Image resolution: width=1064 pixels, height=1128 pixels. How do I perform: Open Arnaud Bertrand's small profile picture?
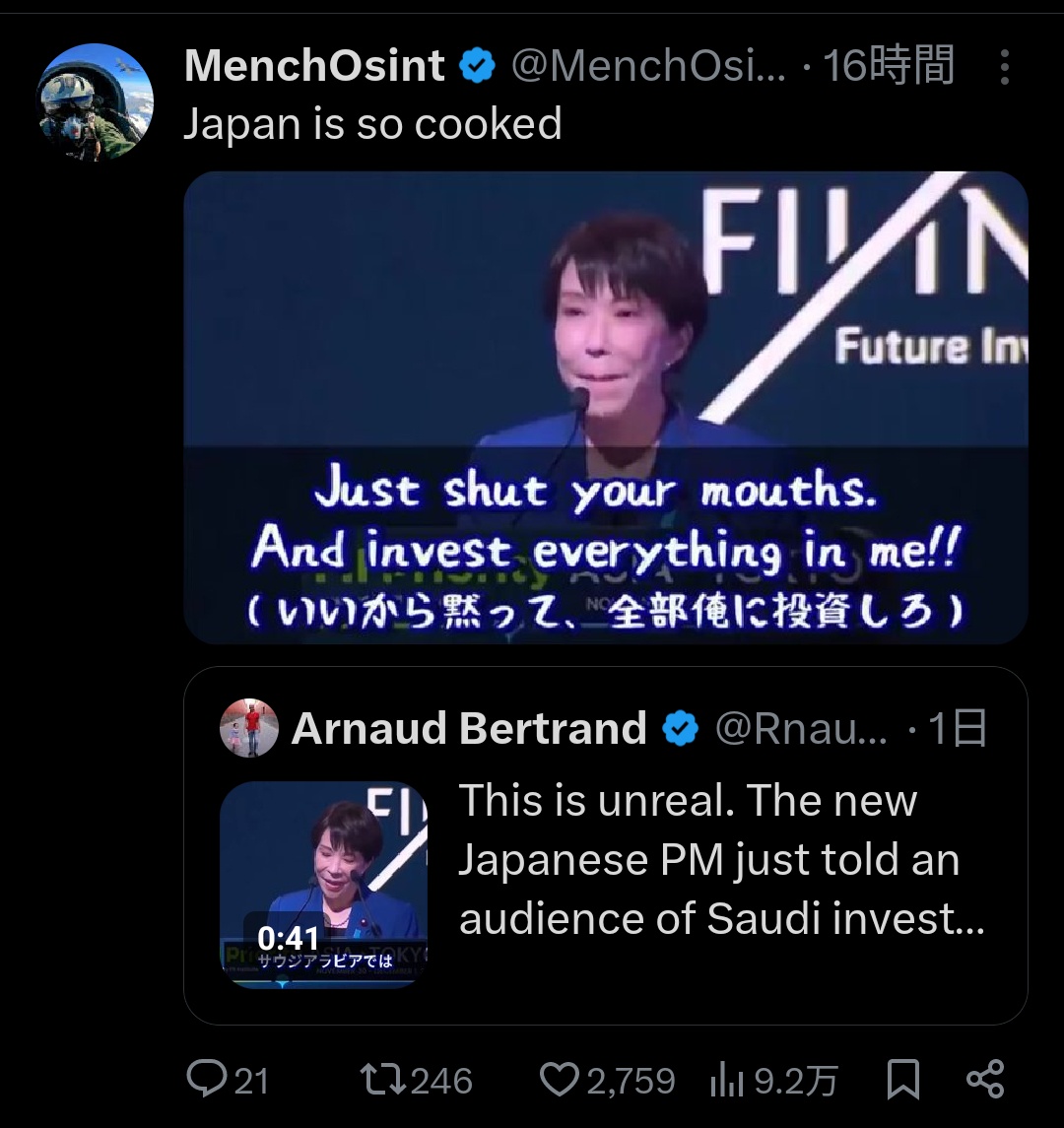point(248,728)
